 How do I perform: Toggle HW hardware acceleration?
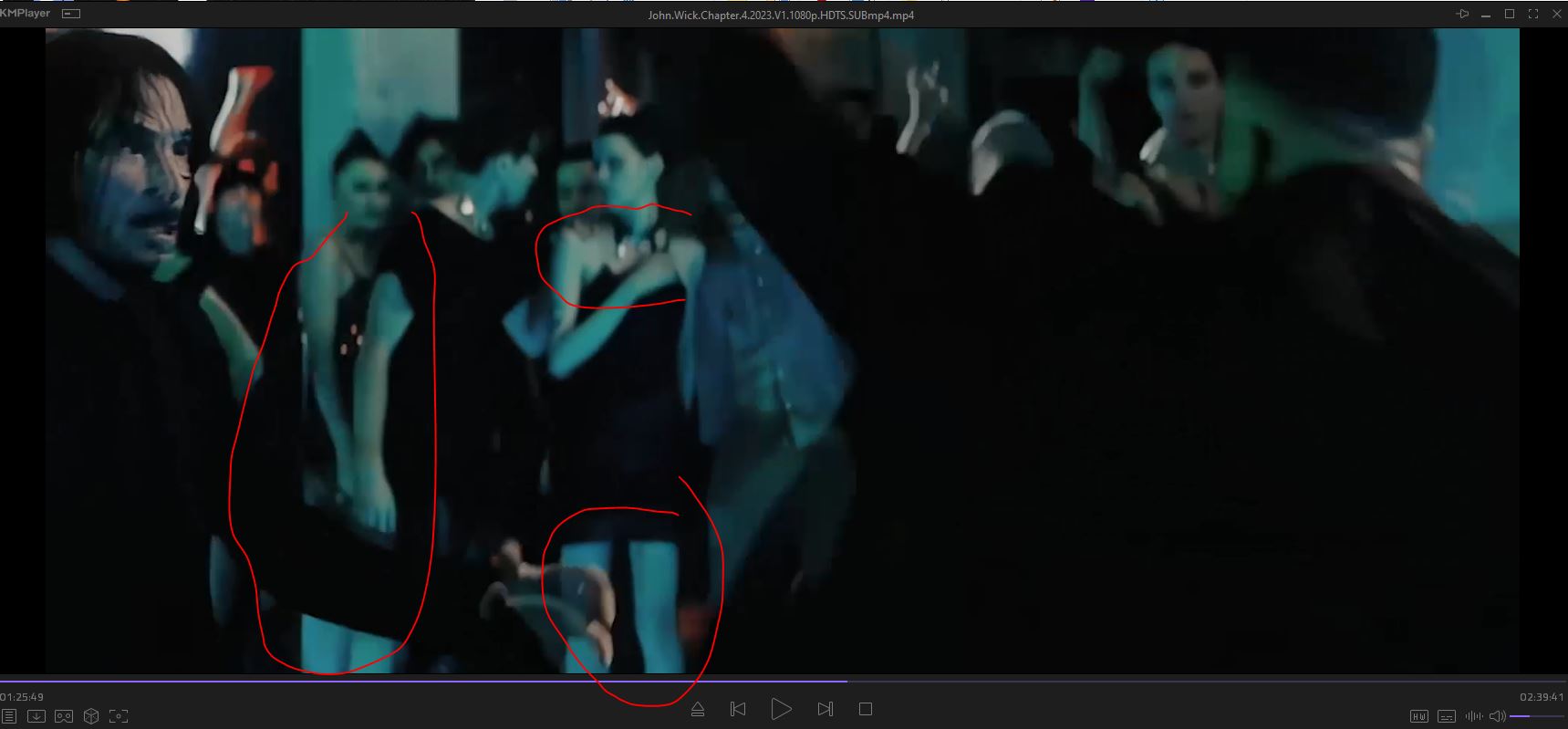(1419, 716)
